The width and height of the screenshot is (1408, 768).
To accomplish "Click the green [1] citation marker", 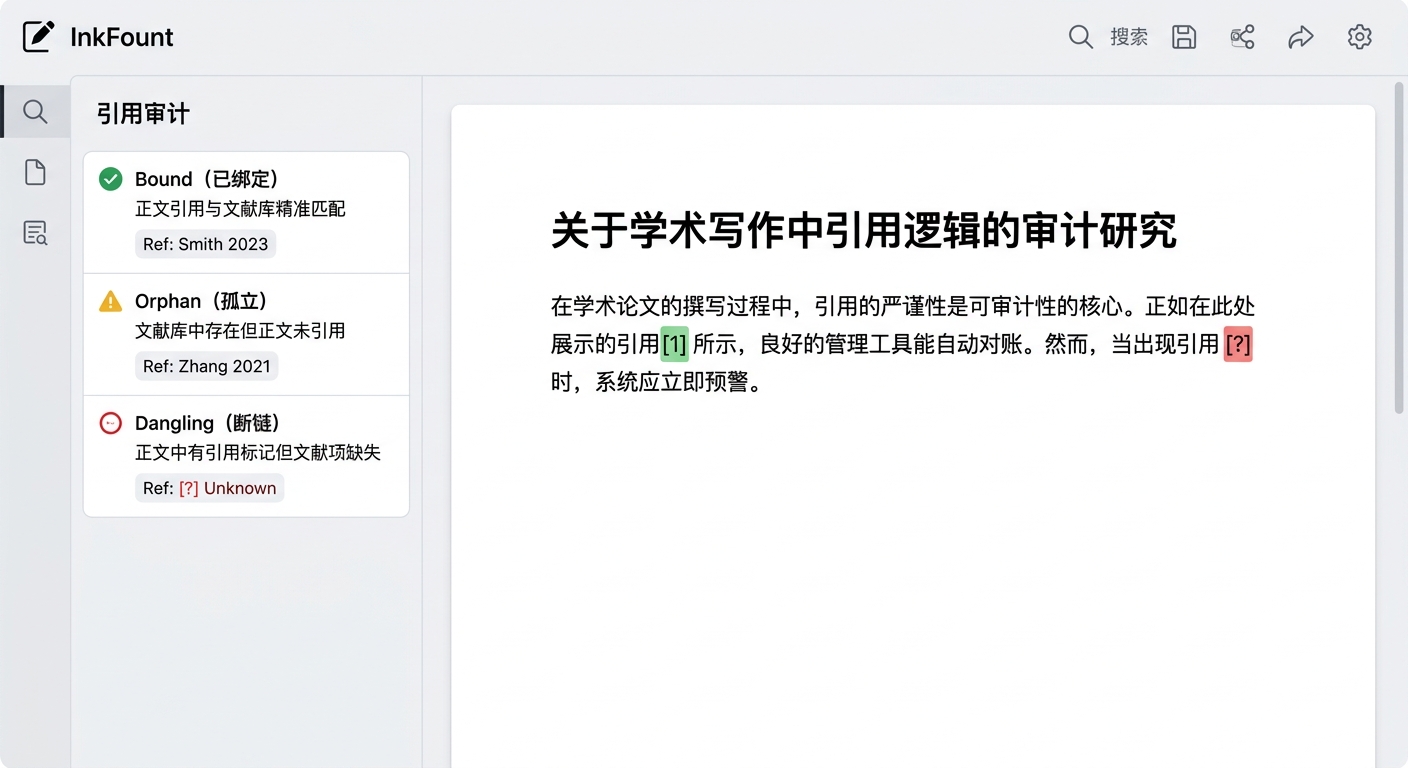I will pyautogui.click(x=675, y=345).
